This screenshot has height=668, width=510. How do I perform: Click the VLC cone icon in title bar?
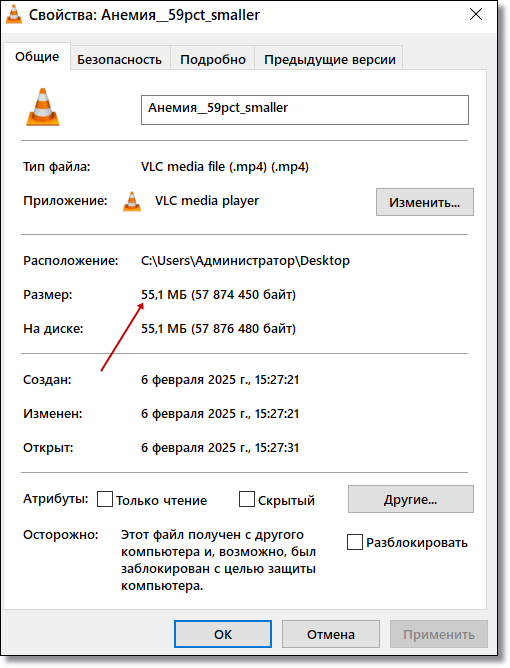(14, 14)
